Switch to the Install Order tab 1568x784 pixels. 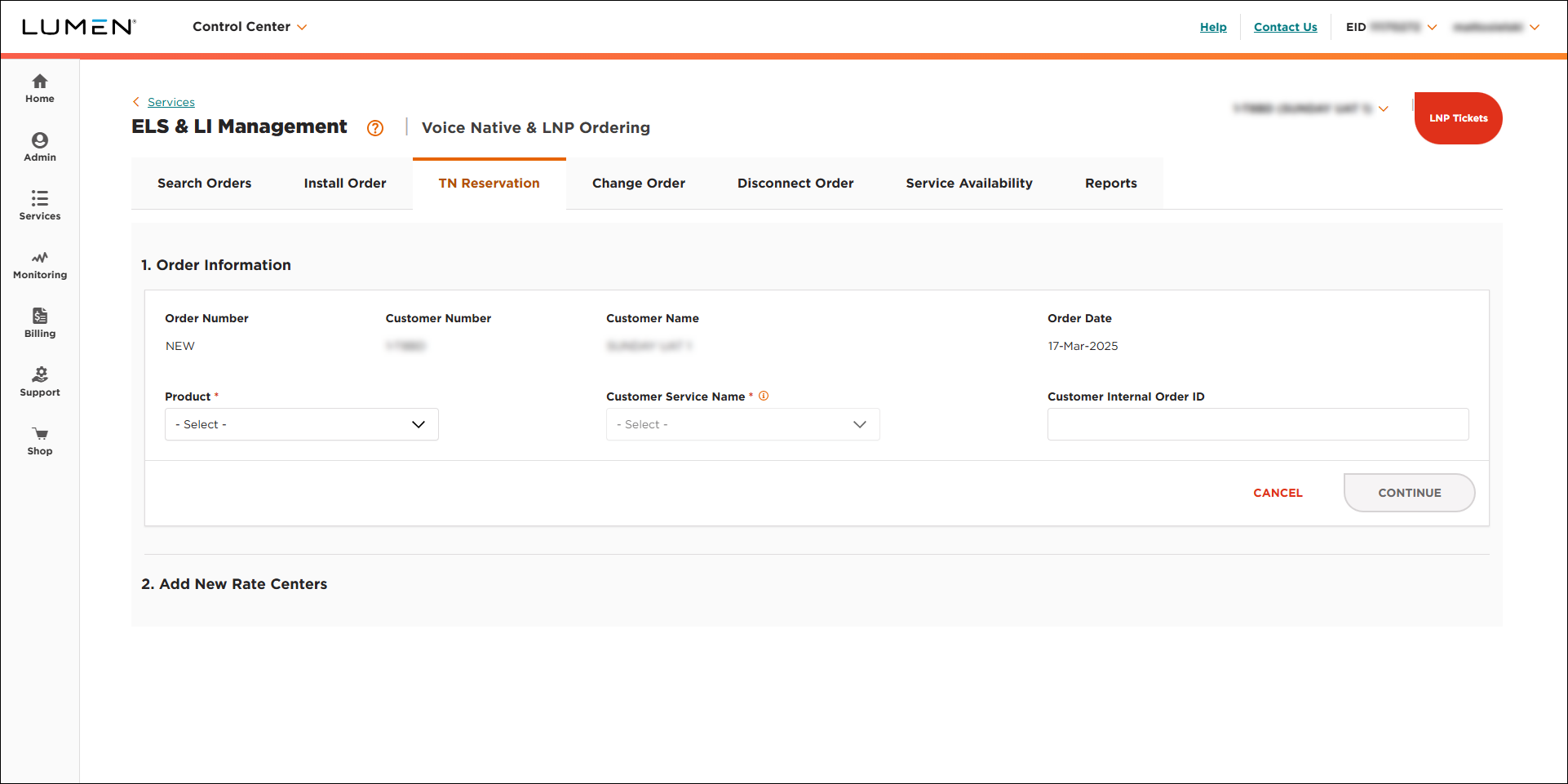345,184
